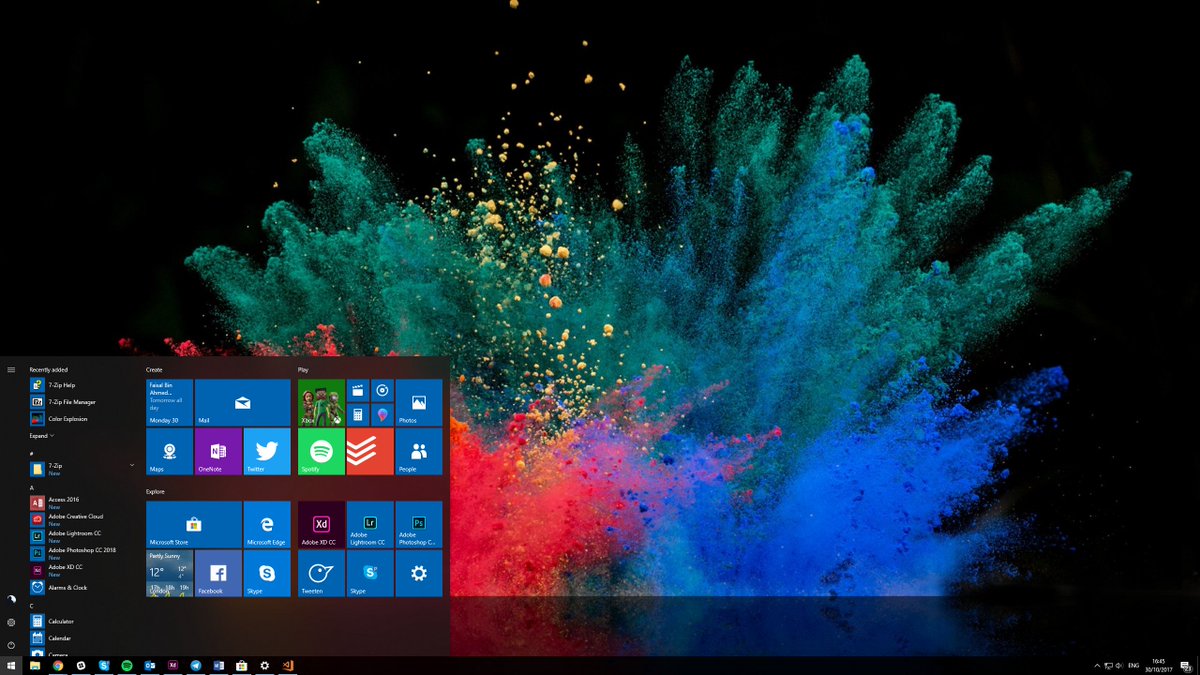The width and height of the screenshot is (1200, 675).
Task: Open Word from the taskbar
Action: coord(219,665)
